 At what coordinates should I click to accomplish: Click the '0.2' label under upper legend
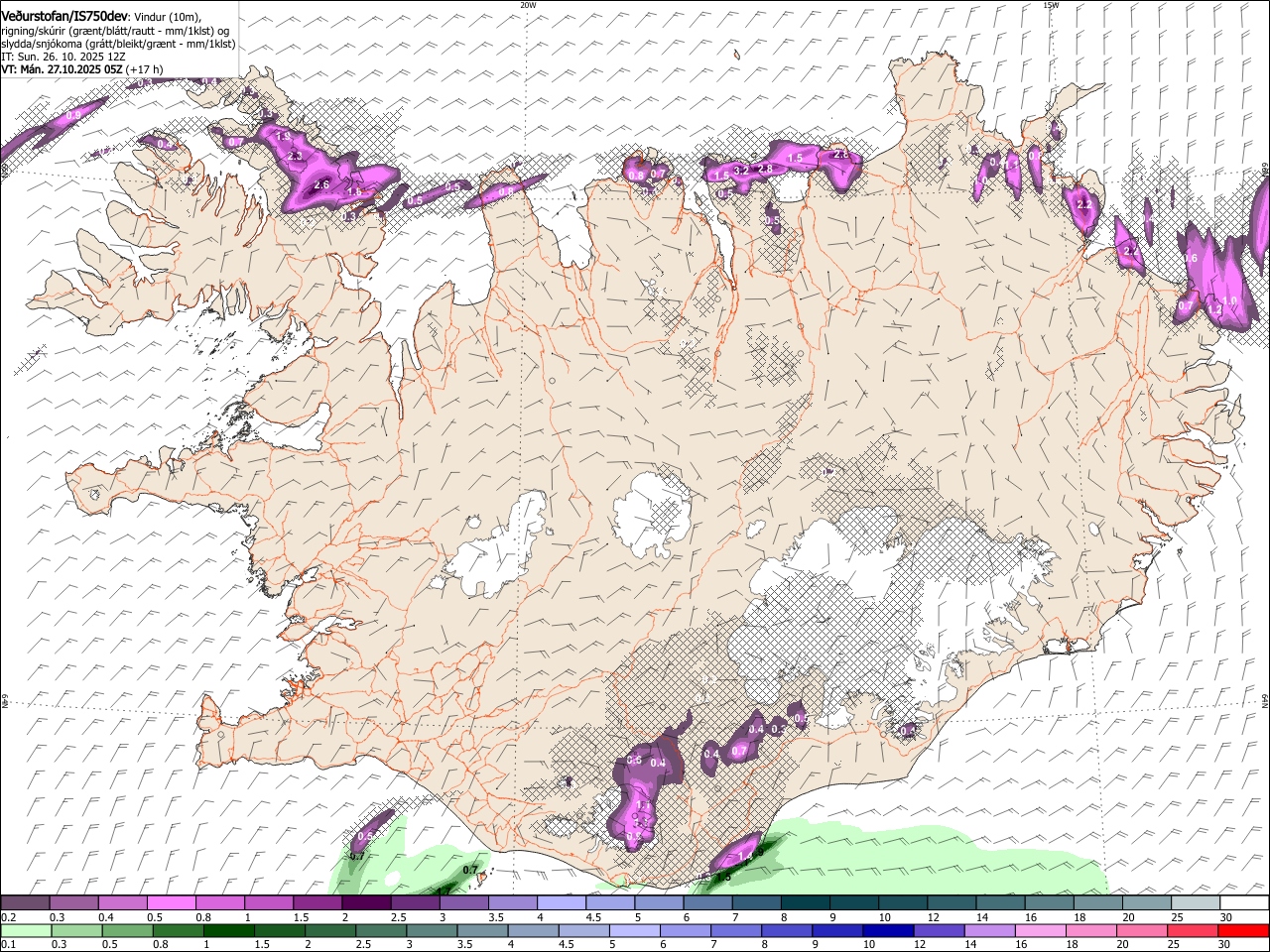pyautogui.click(x=8, y=917)
